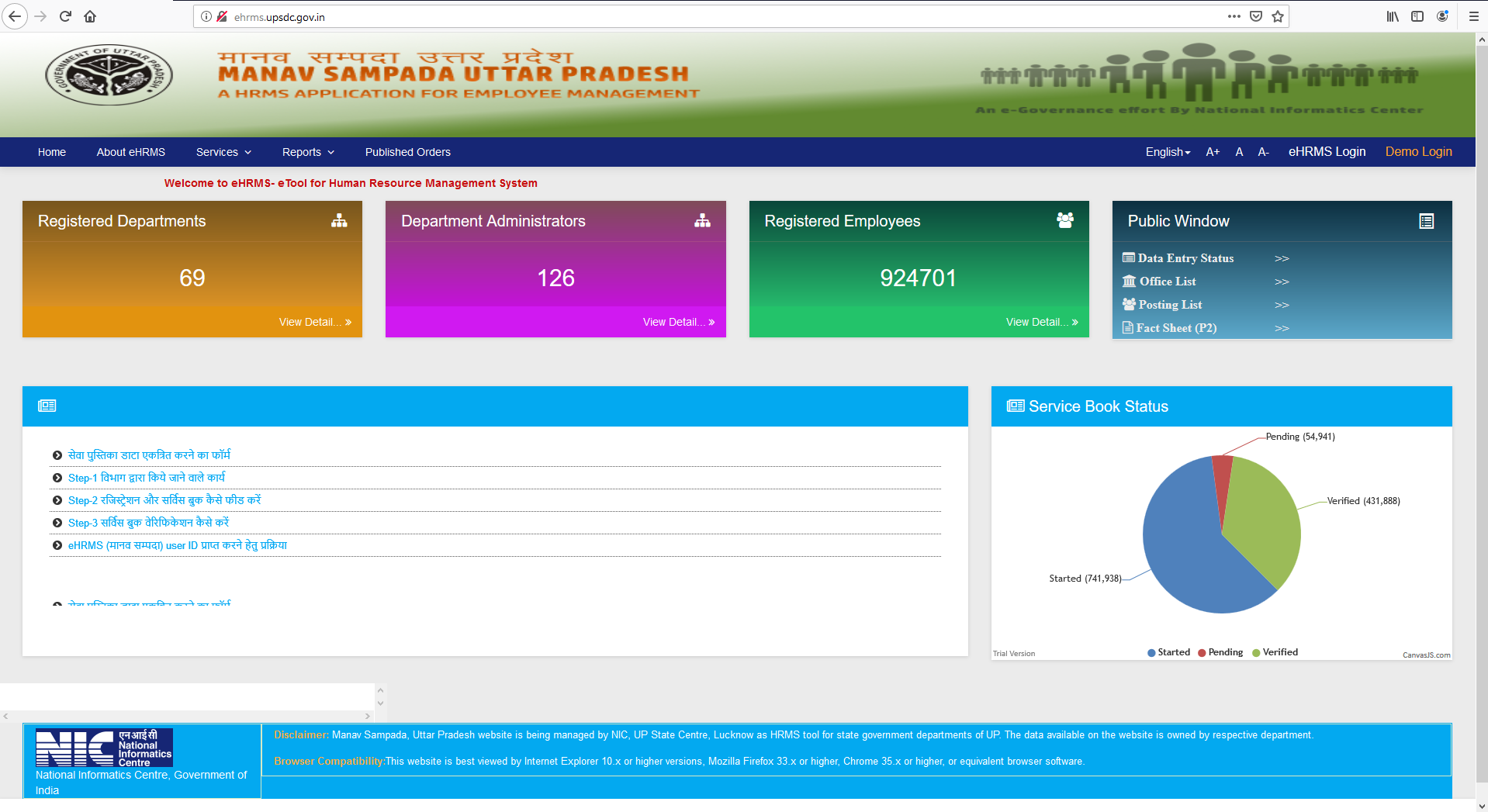Image resolution: width=1488 pixels, height=812 pixels.
Task: Open the English language selector
Action: coord(1167,152)
